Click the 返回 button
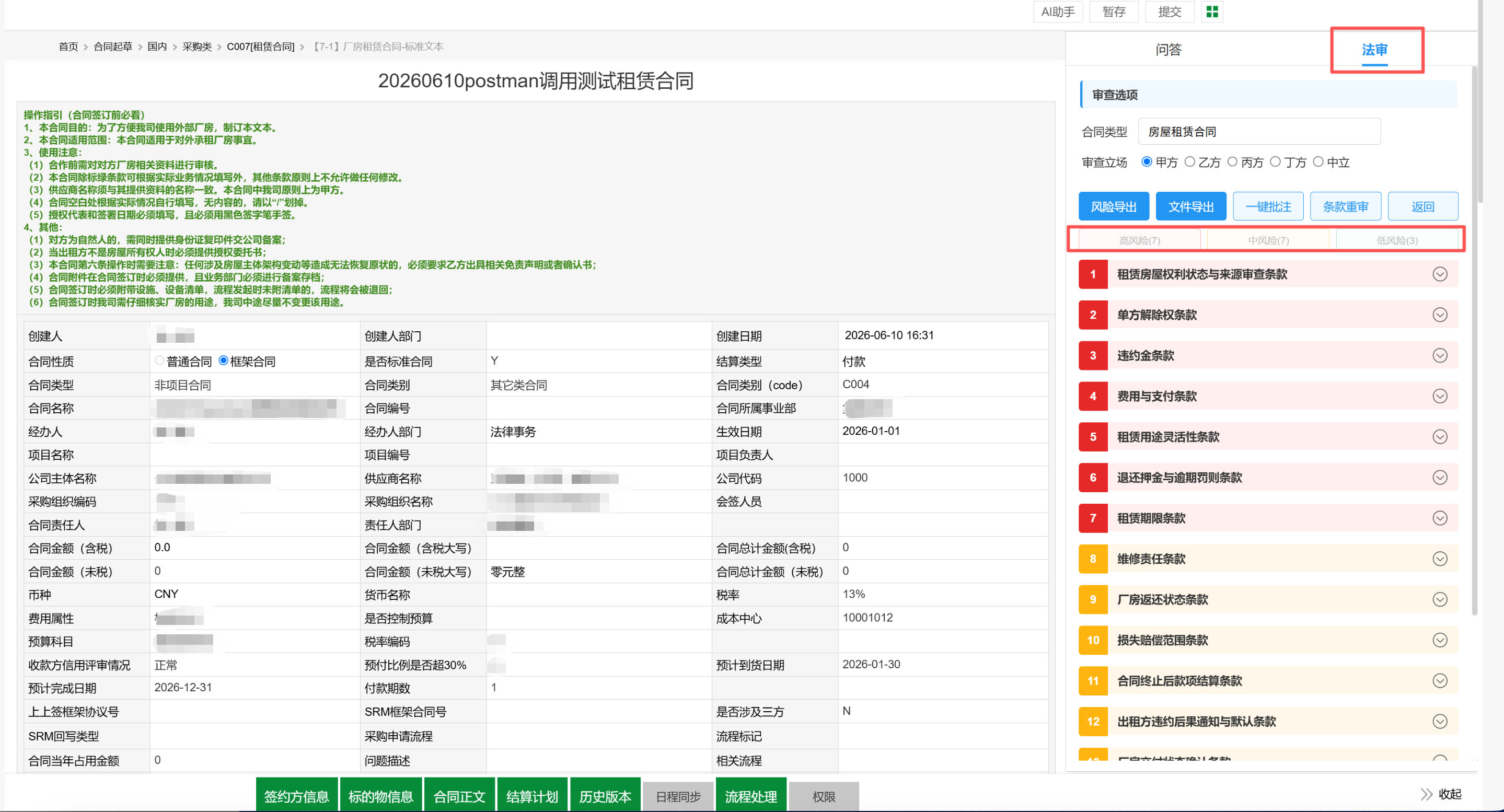1504x812 pixels. tap(1423, 206)
